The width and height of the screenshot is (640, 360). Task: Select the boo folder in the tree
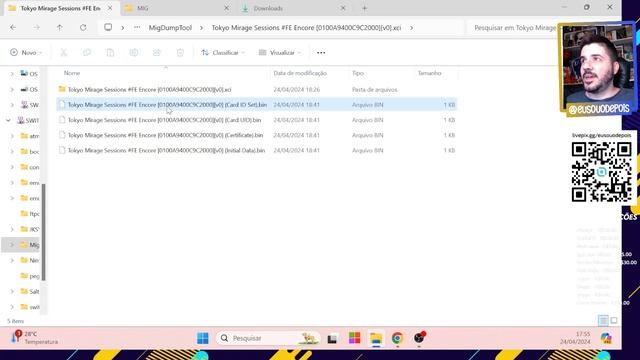pyautogui.click(x=30, y=151)
